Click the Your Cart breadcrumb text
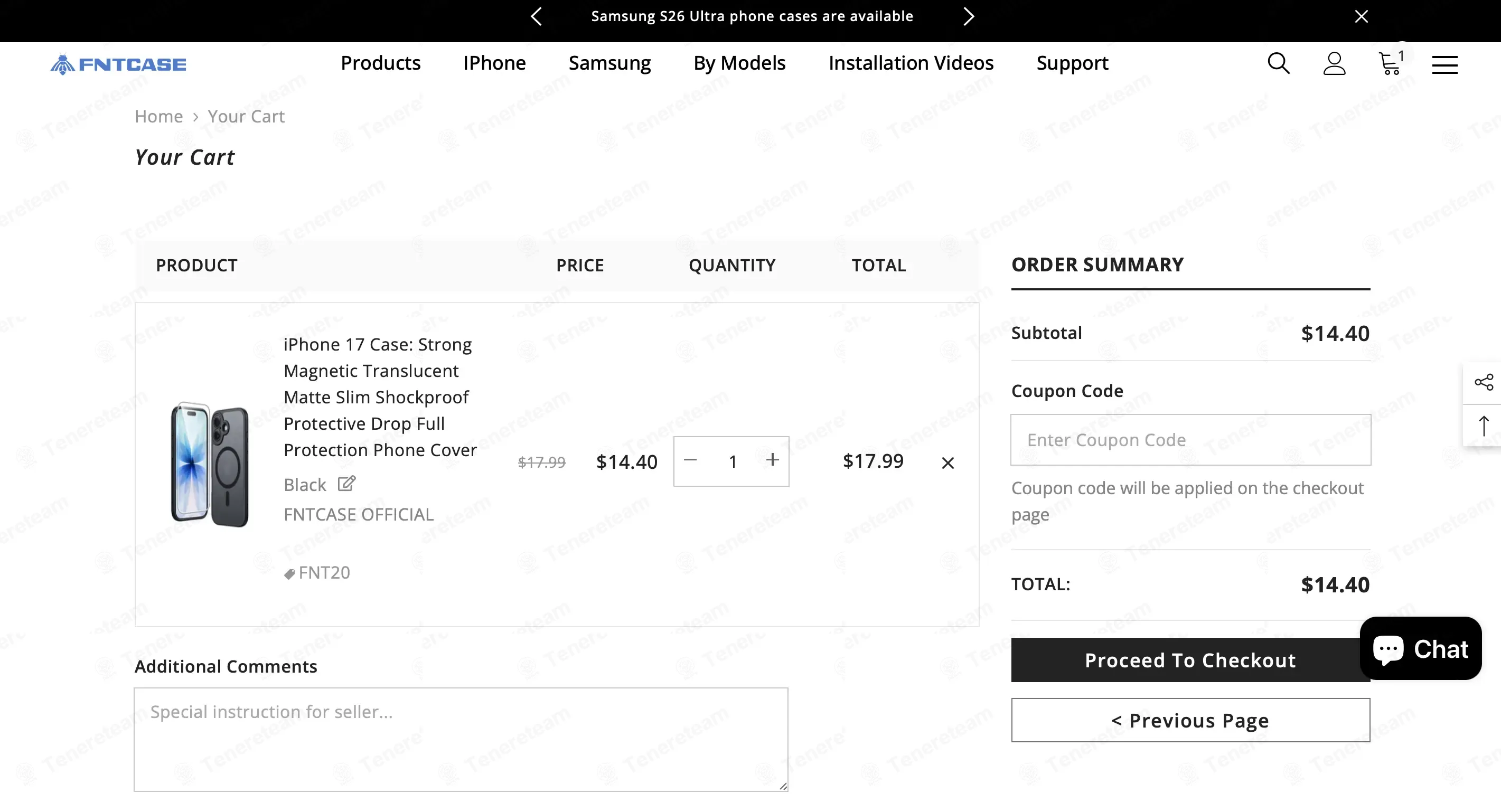The height and width of the screenshot is (812, 1501). point(246,117)
